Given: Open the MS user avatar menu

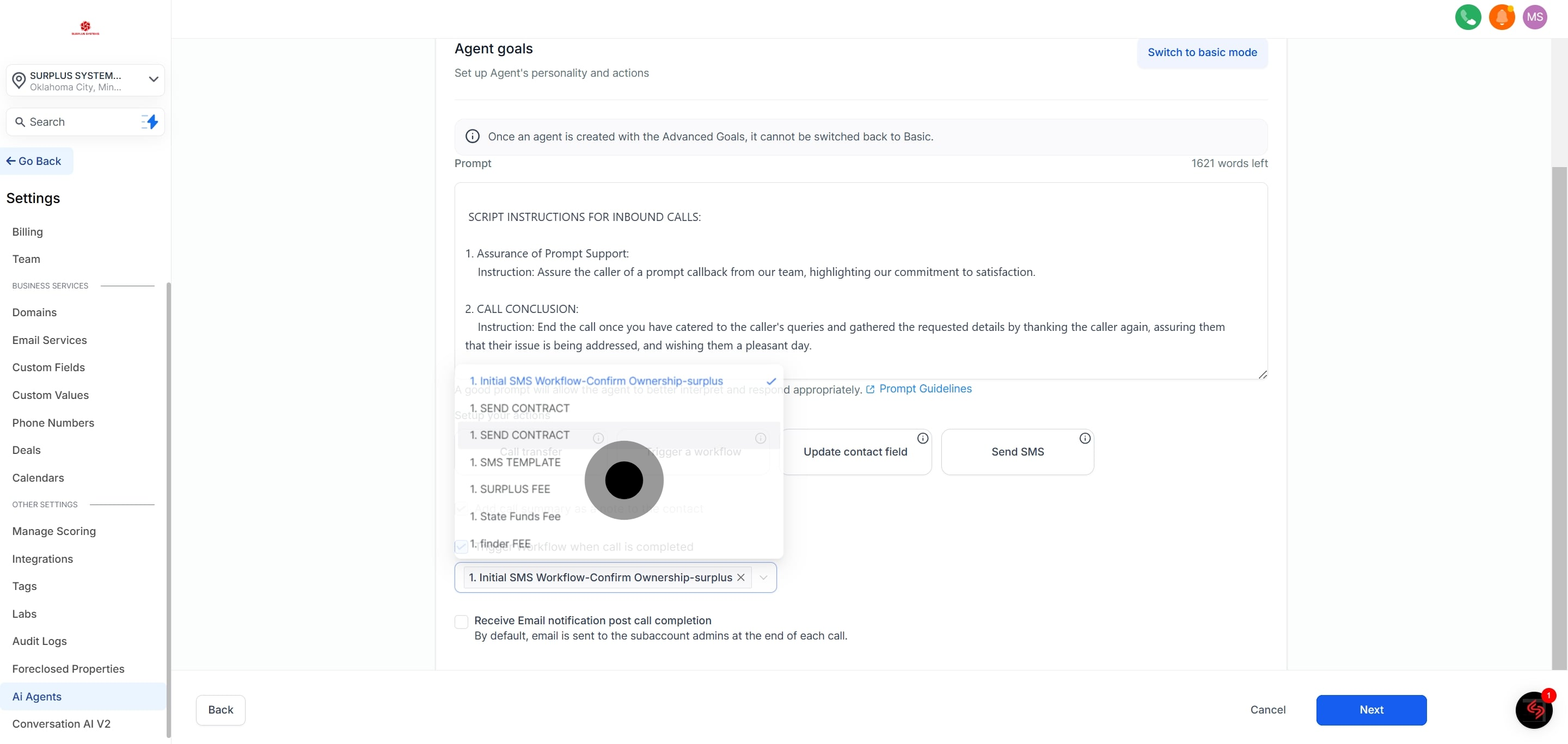Looking at the screenshot, I should click(x=1535, y=17).
